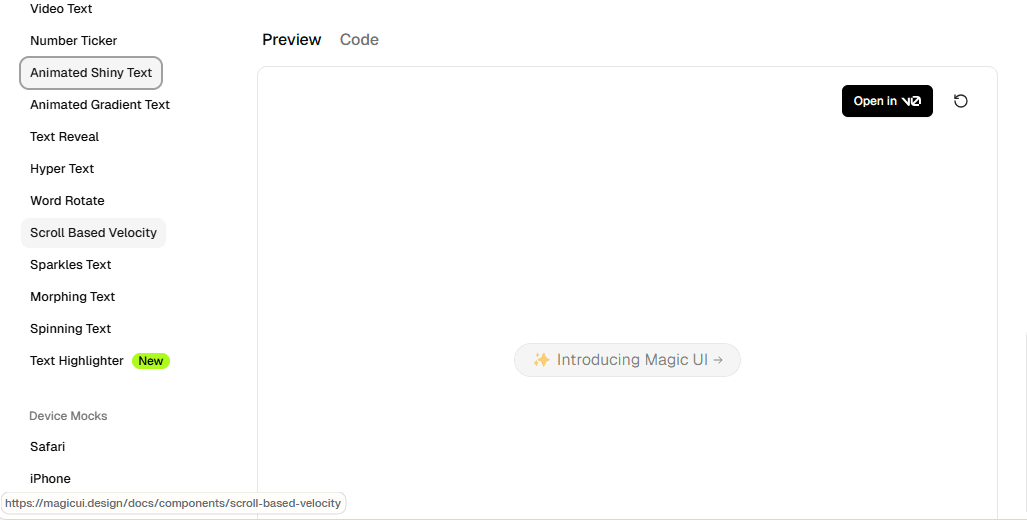
Task: Open the Hyper Text page
Action: point(62,169)
